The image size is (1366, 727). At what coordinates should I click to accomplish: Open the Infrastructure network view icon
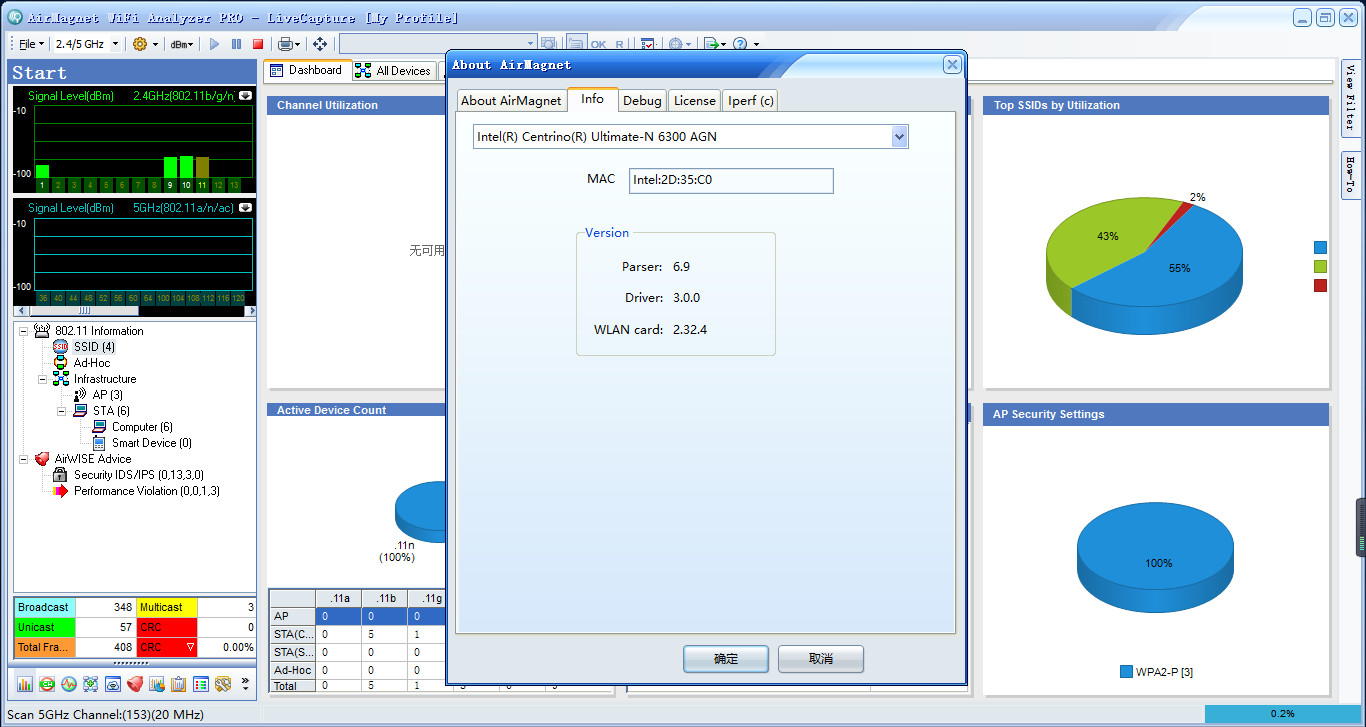point(91,684)
